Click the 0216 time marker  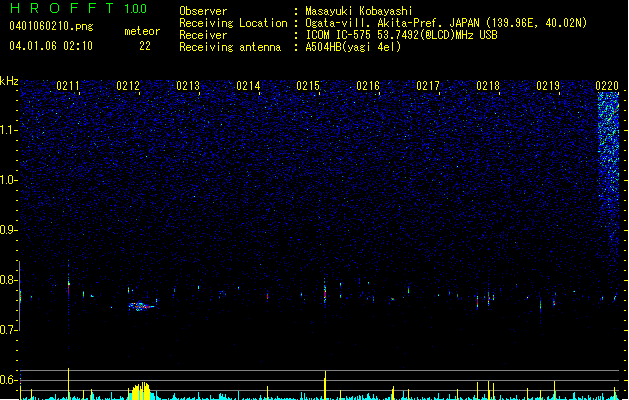tap(368, 86)
